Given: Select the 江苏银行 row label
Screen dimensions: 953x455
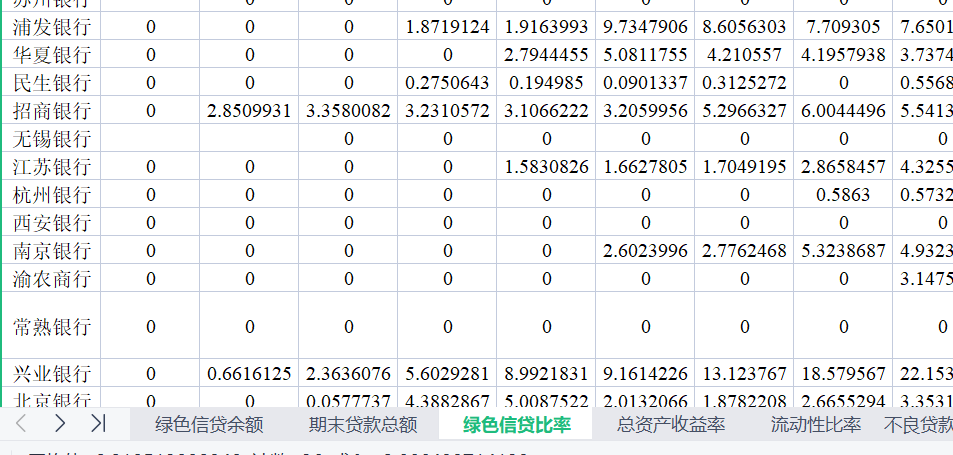Looking at the screenshot, I should pyautogui.click(x=52, y=166).
